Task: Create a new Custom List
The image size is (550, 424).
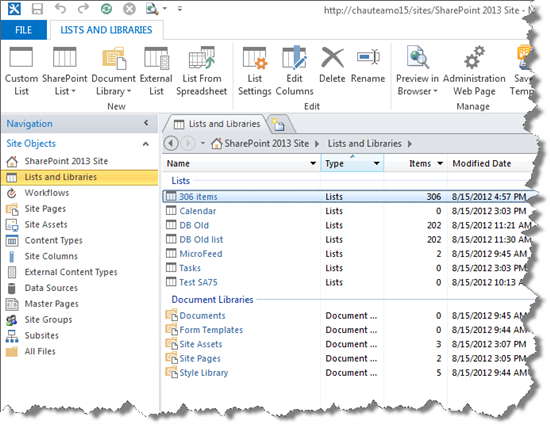Action: click(x=21, y=71)
